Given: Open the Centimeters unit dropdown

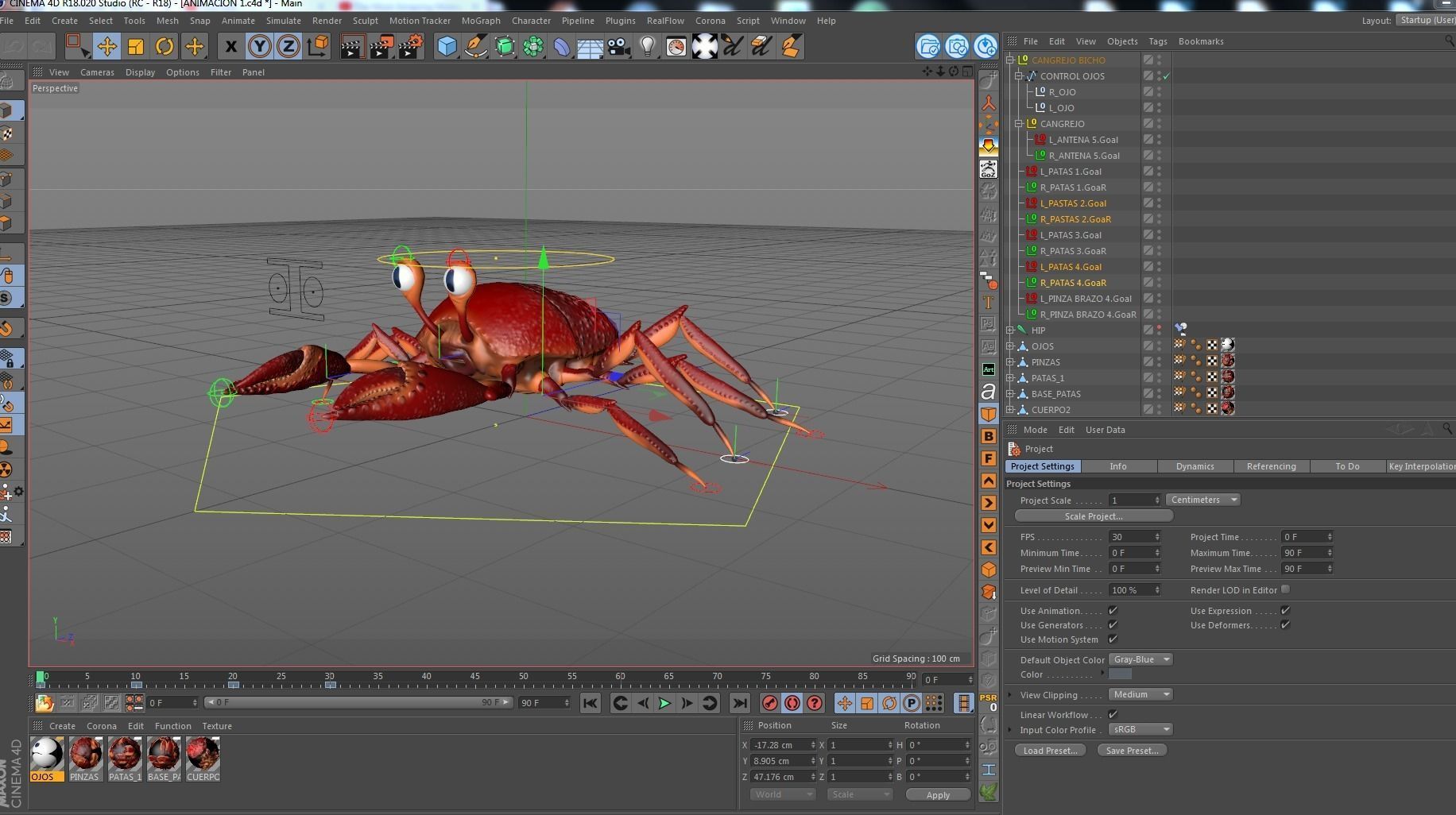Looking at the screenshot, I should point(1203,500).
